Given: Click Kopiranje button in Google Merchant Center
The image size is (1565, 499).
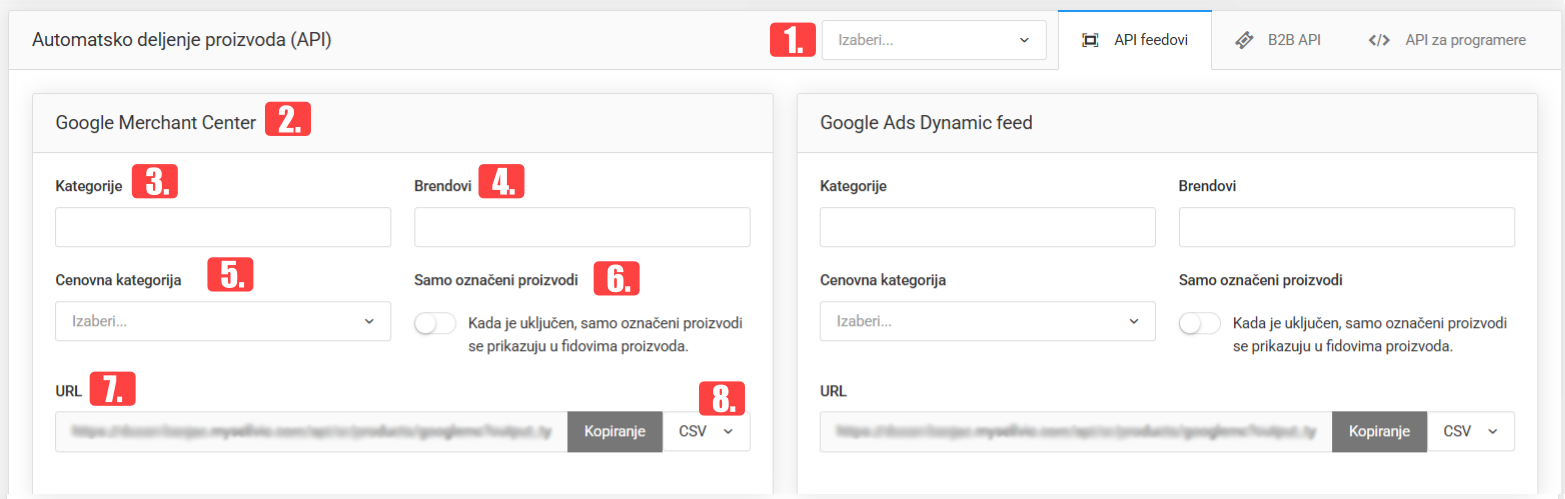Looking at the screenshot, I should click(x=615, y=432).
